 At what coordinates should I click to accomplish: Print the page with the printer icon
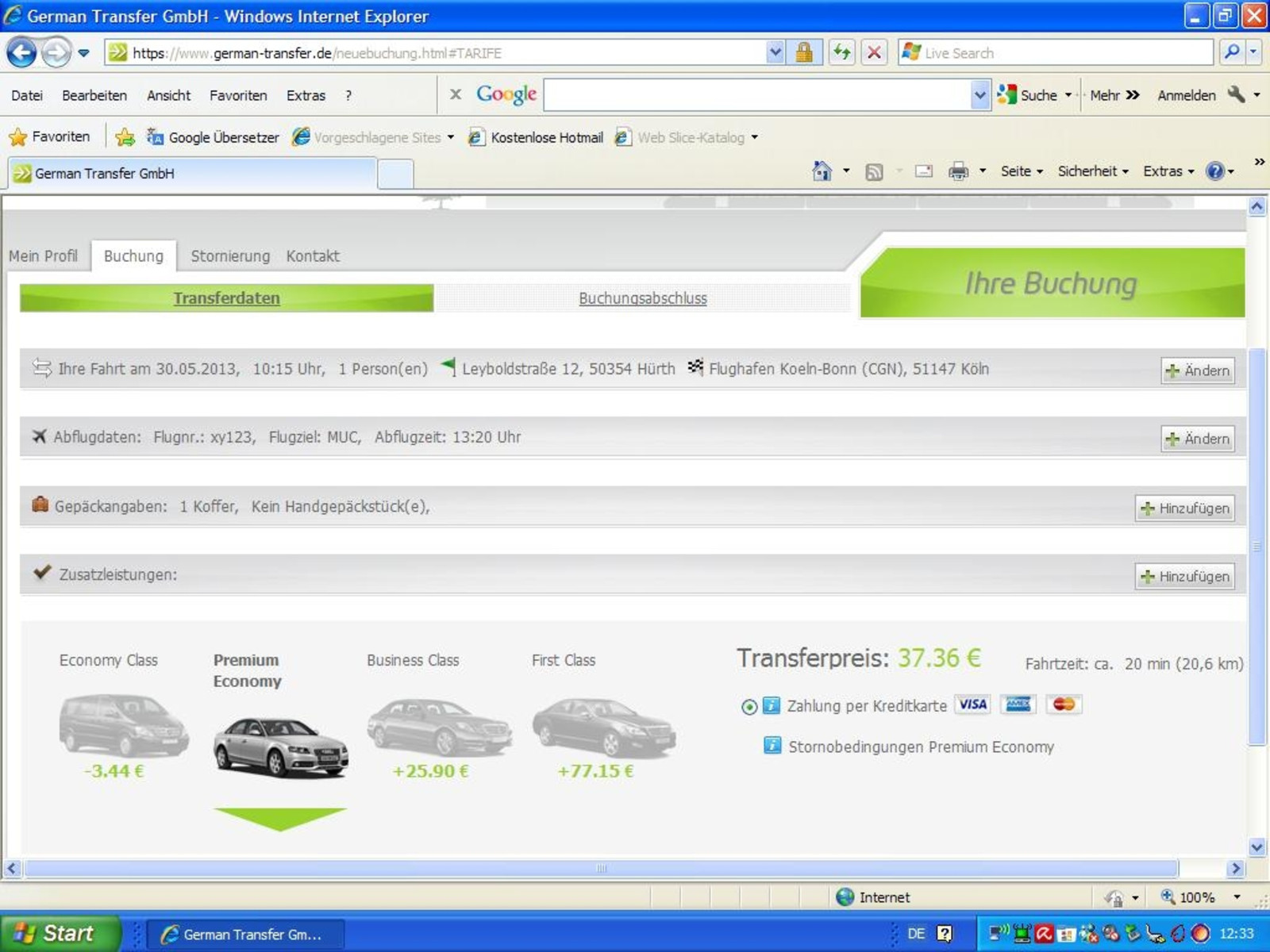(x=959, y=171)
